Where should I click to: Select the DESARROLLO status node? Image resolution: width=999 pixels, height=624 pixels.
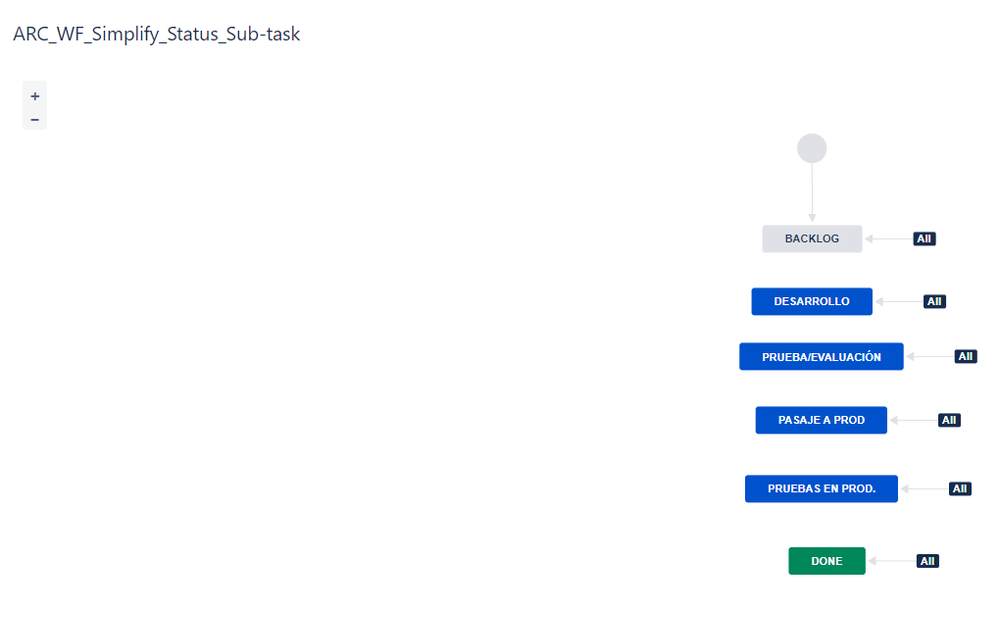point(812,301)
